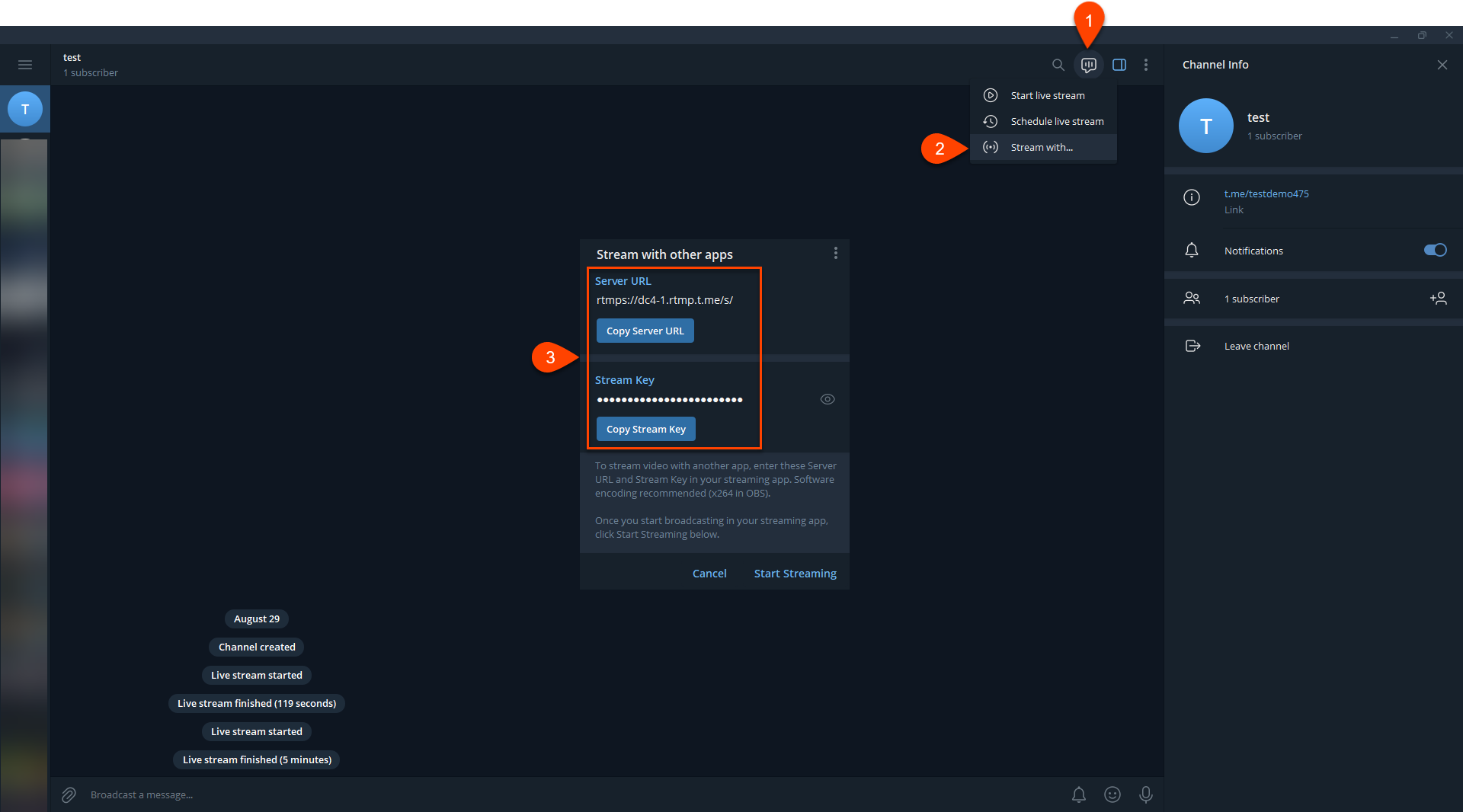
Task: Search in the test channel
Action: point(1058,65)
